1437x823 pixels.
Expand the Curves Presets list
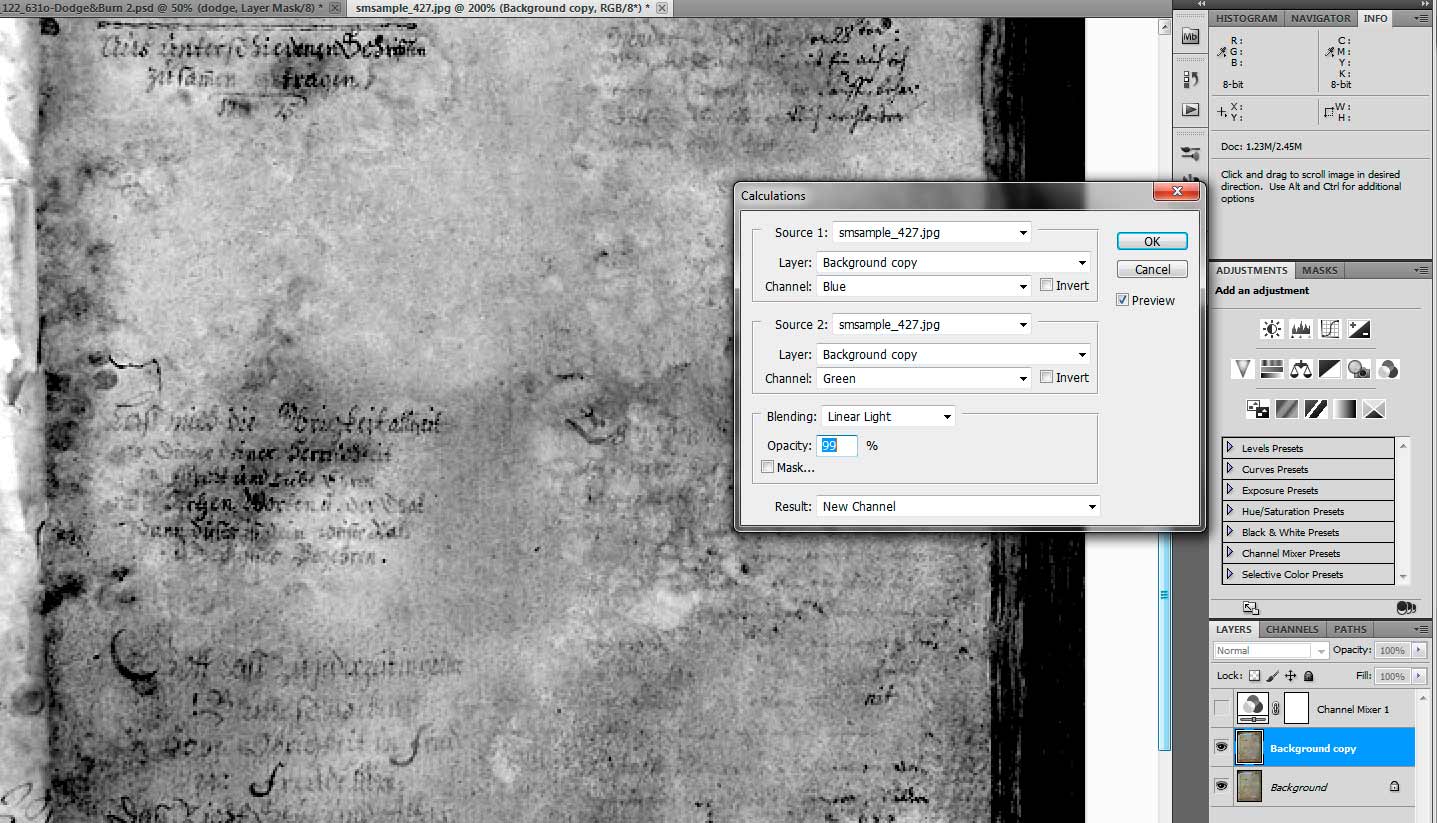tap(1230, 469)
